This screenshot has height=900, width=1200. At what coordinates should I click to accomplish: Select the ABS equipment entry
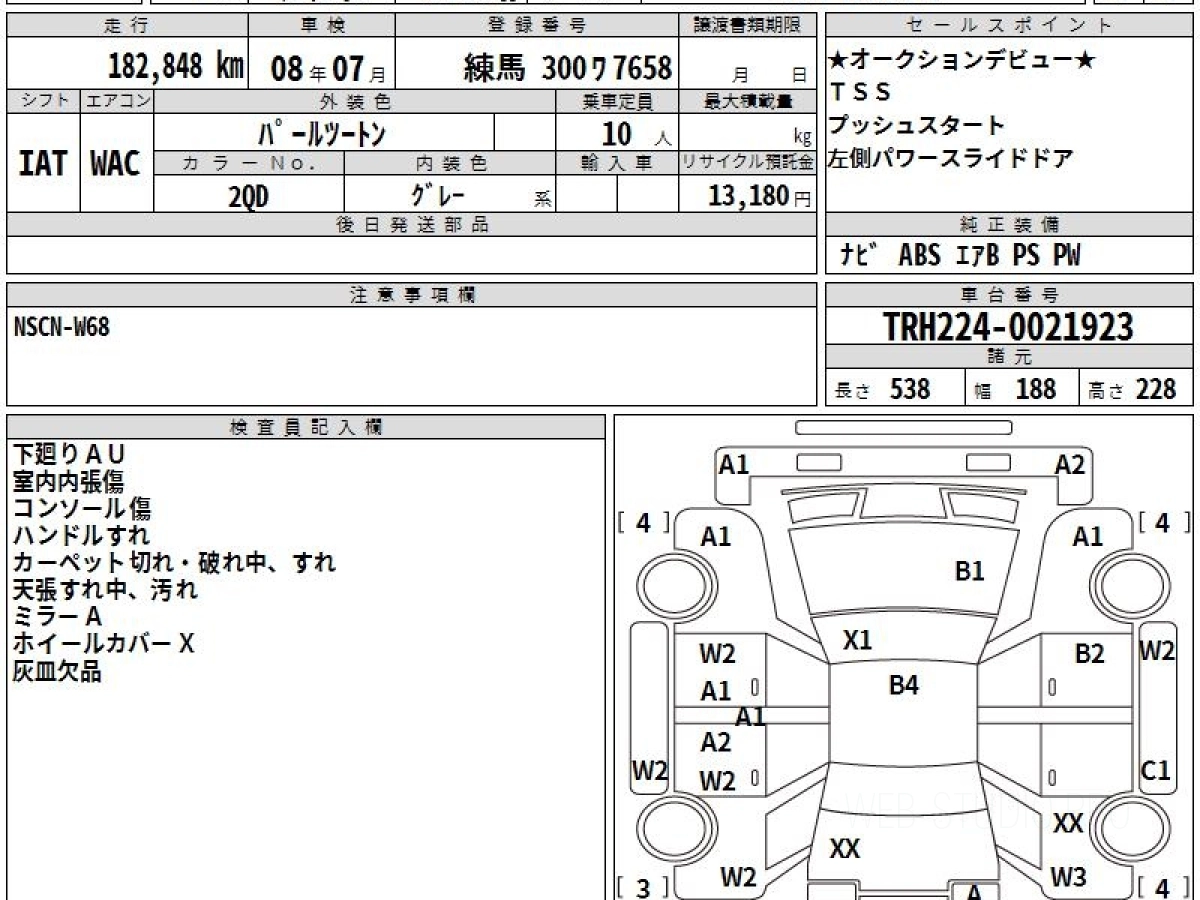coord(920,255)
